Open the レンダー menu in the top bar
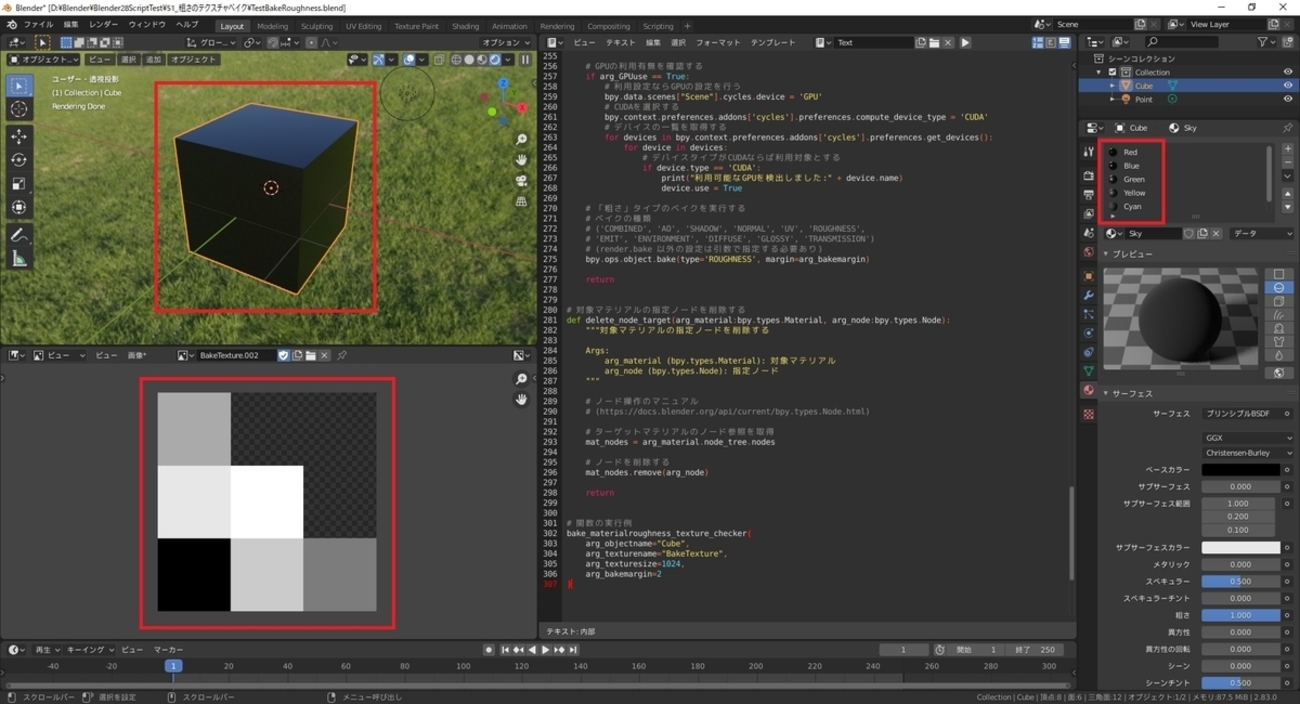Viewport: 1300px width, 704px height. click(x=103, y=24)
